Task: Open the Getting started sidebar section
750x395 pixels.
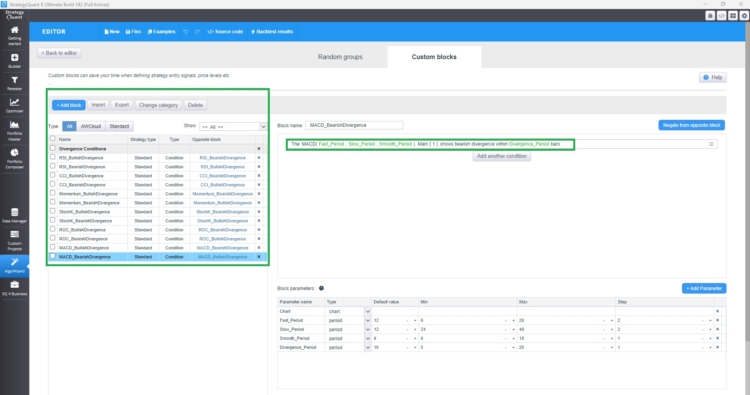Action: point(14,36)
